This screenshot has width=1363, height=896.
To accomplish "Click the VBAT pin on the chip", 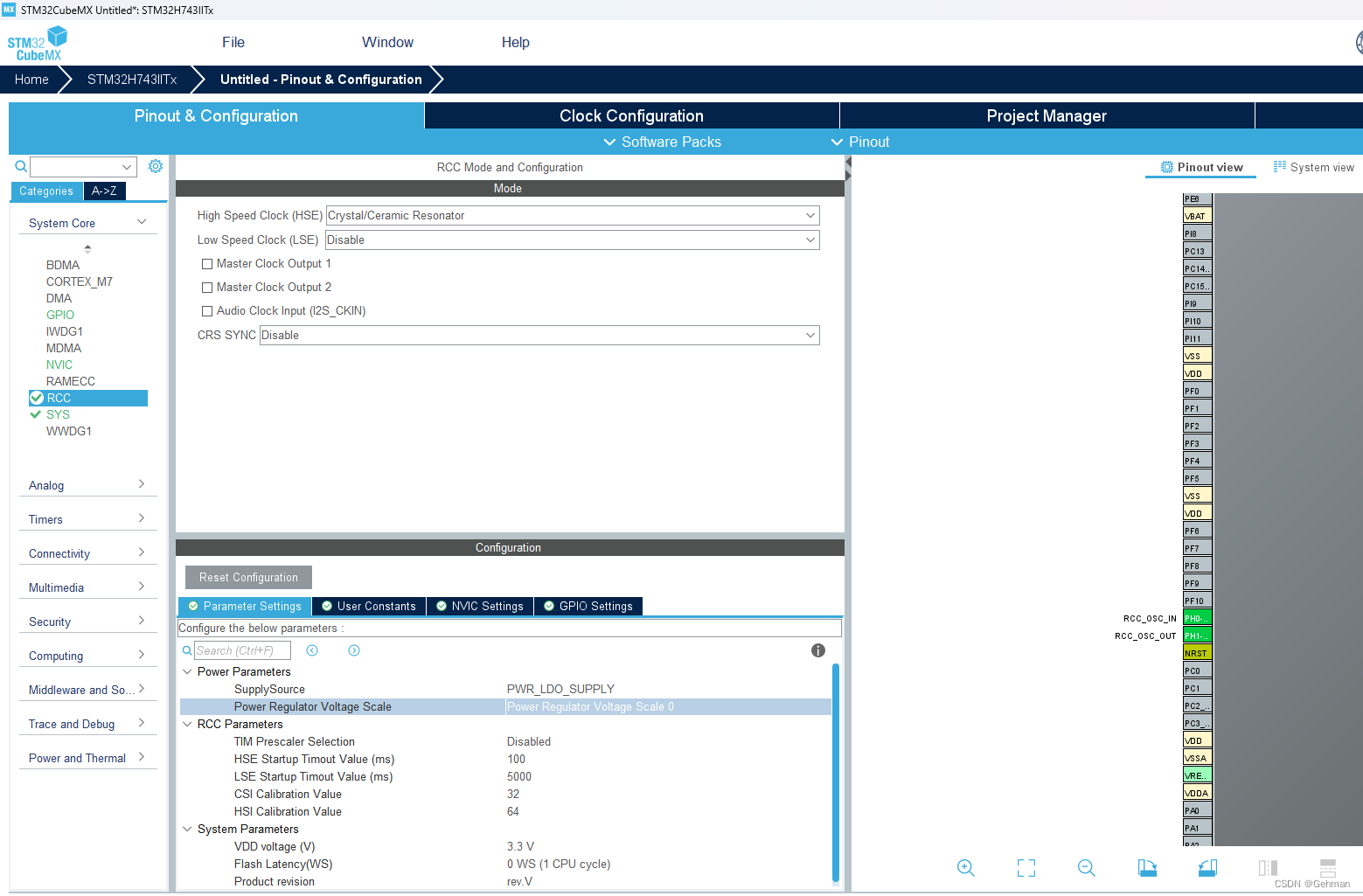I will (1197, 216).
